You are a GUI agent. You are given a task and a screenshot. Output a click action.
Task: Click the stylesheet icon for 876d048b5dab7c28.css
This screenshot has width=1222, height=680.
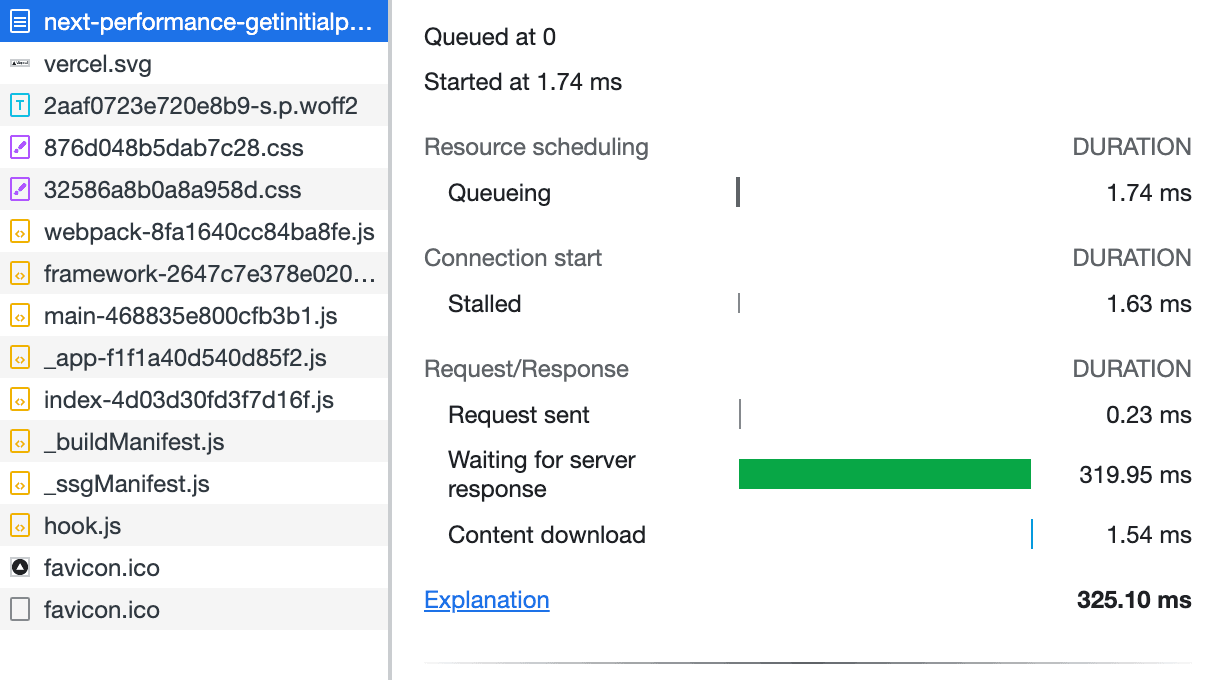(20, 148)
